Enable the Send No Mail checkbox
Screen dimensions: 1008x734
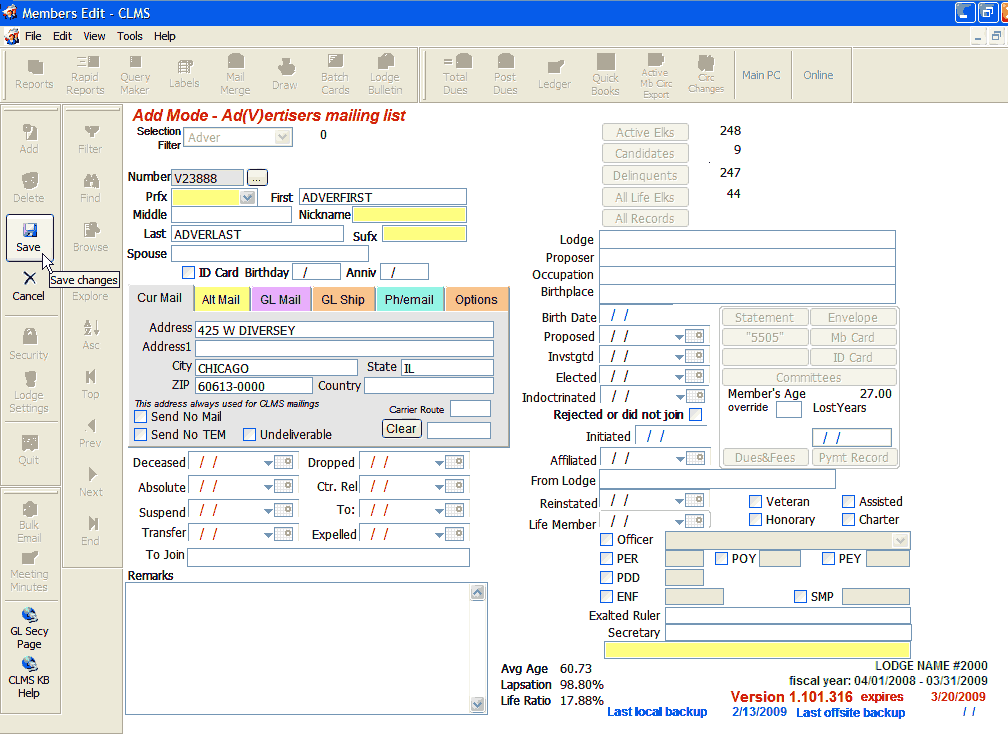141,416
